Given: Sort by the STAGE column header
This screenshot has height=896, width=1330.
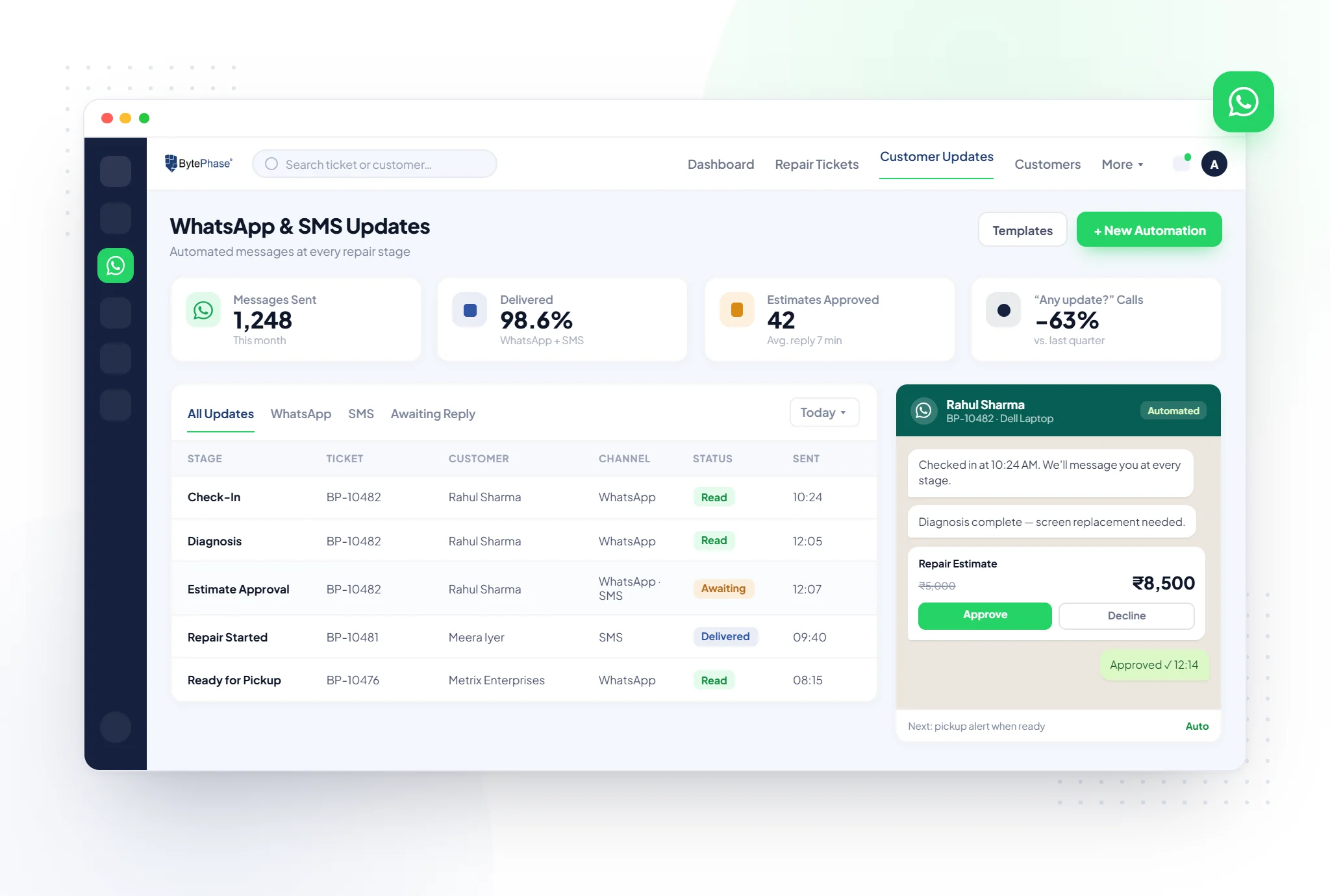Looking at the screenshot, I should (x=205, y=458).
